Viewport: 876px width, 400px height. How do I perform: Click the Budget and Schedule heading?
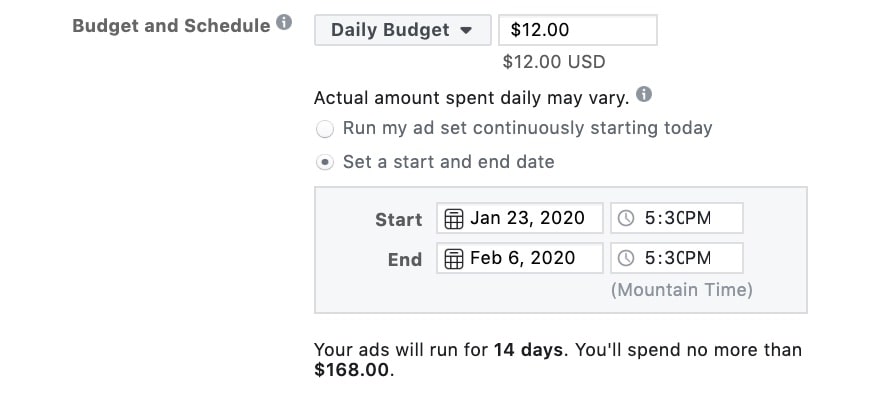coord(171,25)
